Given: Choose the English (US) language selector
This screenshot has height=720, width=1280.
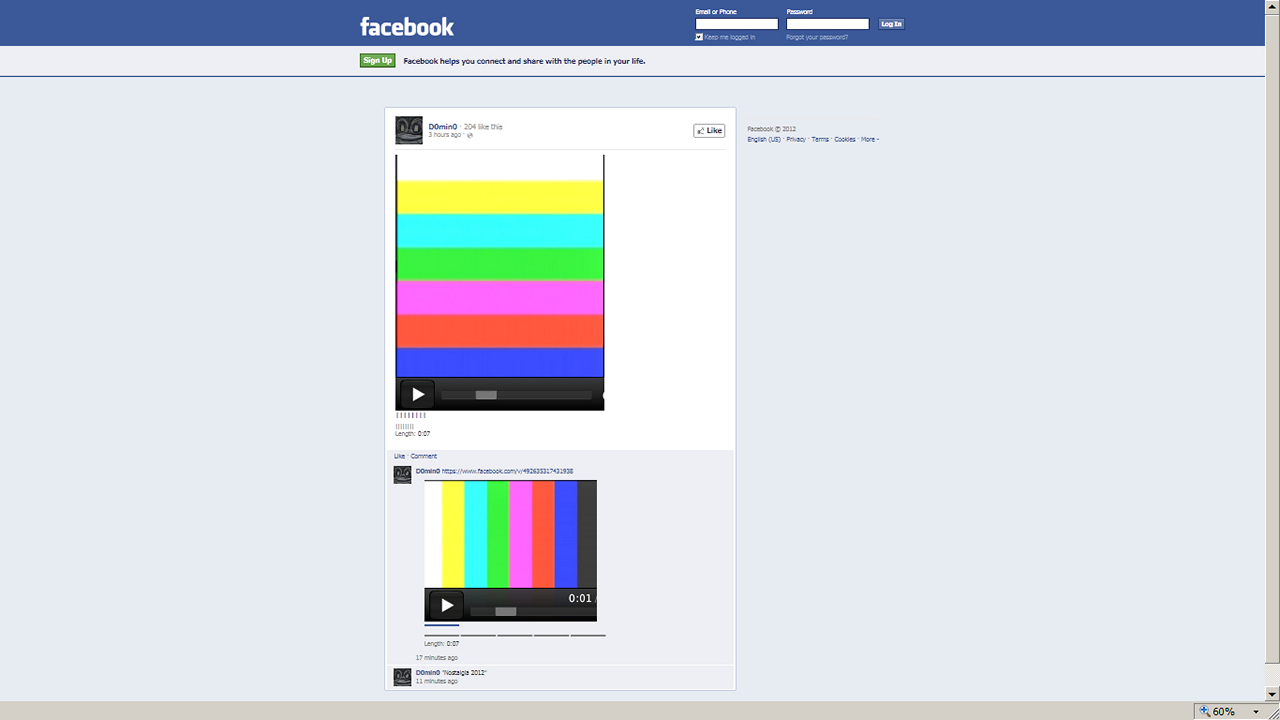Looking at the screenshot, I should 763,140.
